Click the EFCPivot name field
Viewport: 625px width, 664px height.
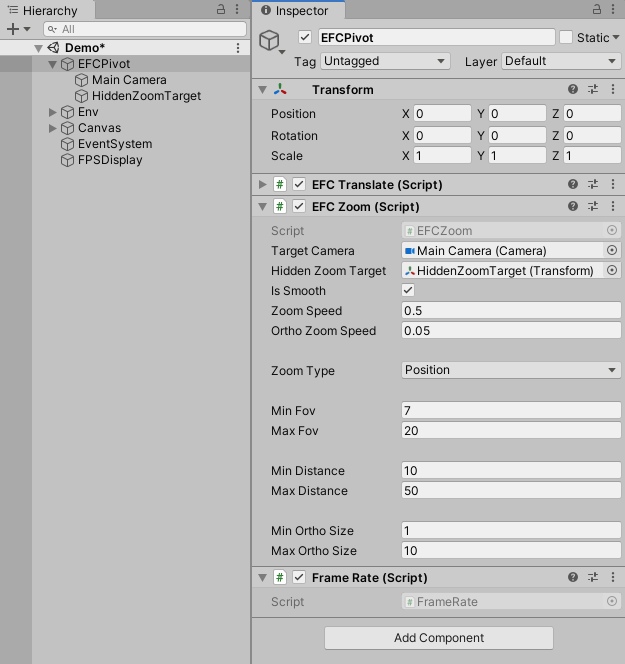437,37
